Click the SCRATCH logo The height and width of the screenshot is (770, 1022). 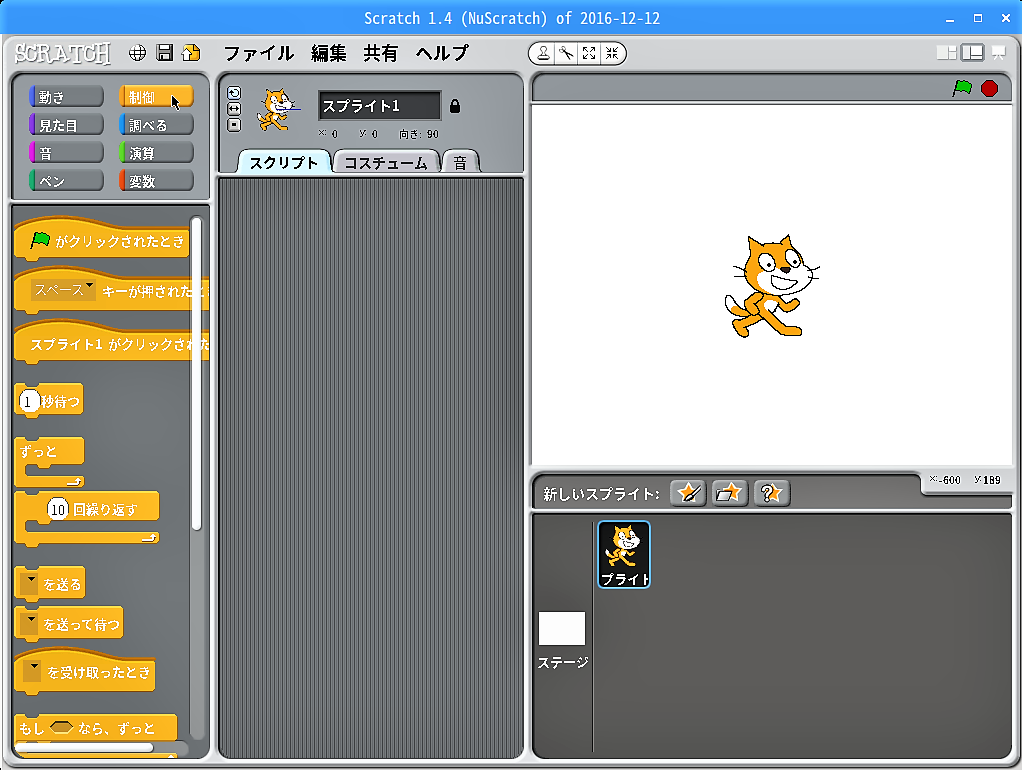63,53
